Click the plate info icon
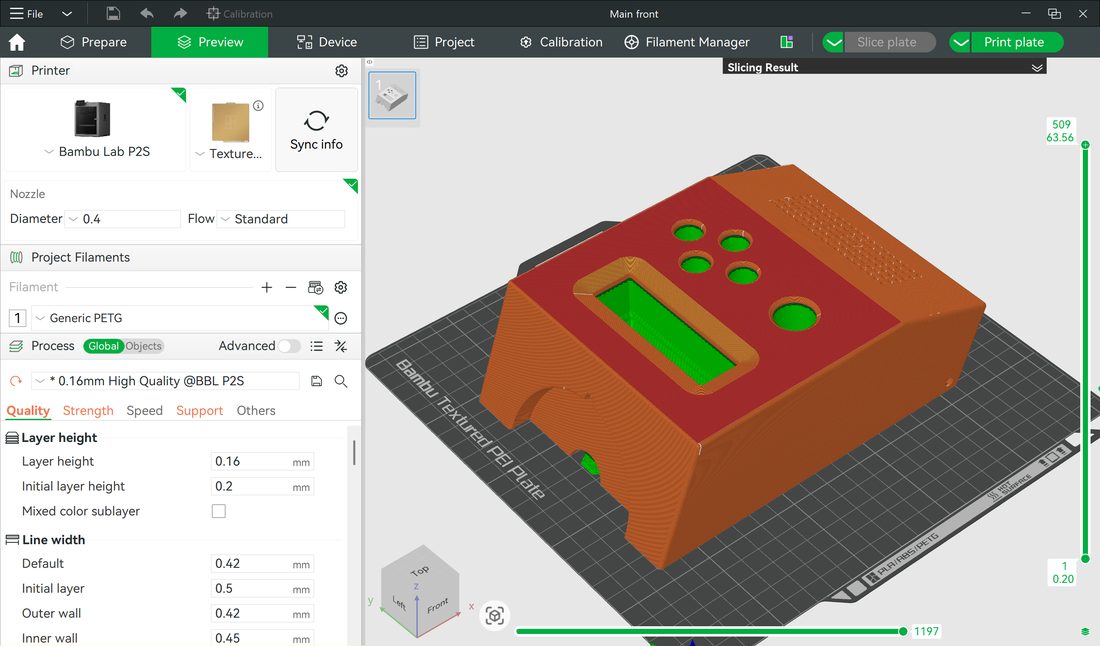This screenshot has width=1100, height=646. (258, 106)
